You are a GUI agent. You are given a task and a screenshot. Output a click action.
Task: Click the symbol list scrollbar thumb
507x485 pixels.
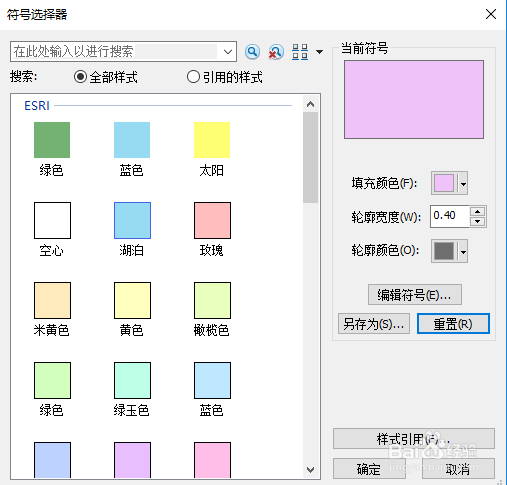pyautogui.click(x=310, y=157)
